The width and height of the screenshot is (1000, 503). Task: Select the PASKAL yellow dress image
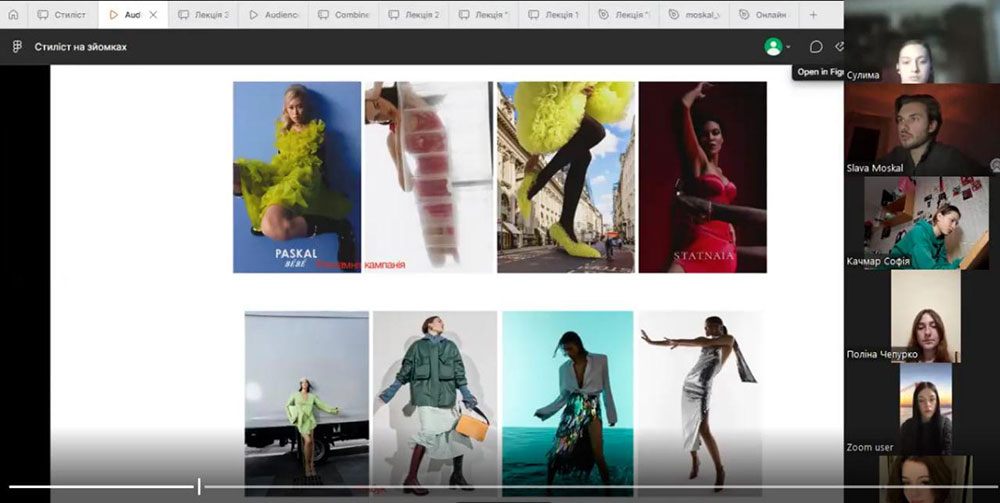click(x=297, y=177)
